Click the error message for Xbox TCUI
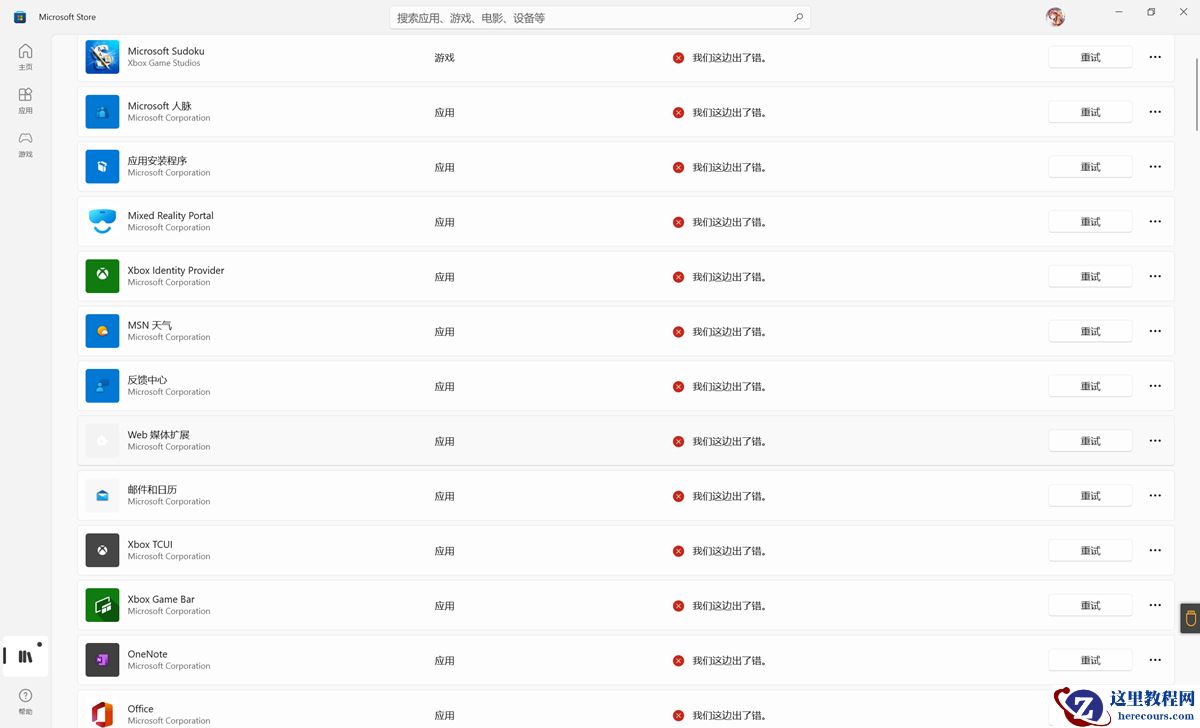This screenshot has height=728, width=1200. click(730, 551)
